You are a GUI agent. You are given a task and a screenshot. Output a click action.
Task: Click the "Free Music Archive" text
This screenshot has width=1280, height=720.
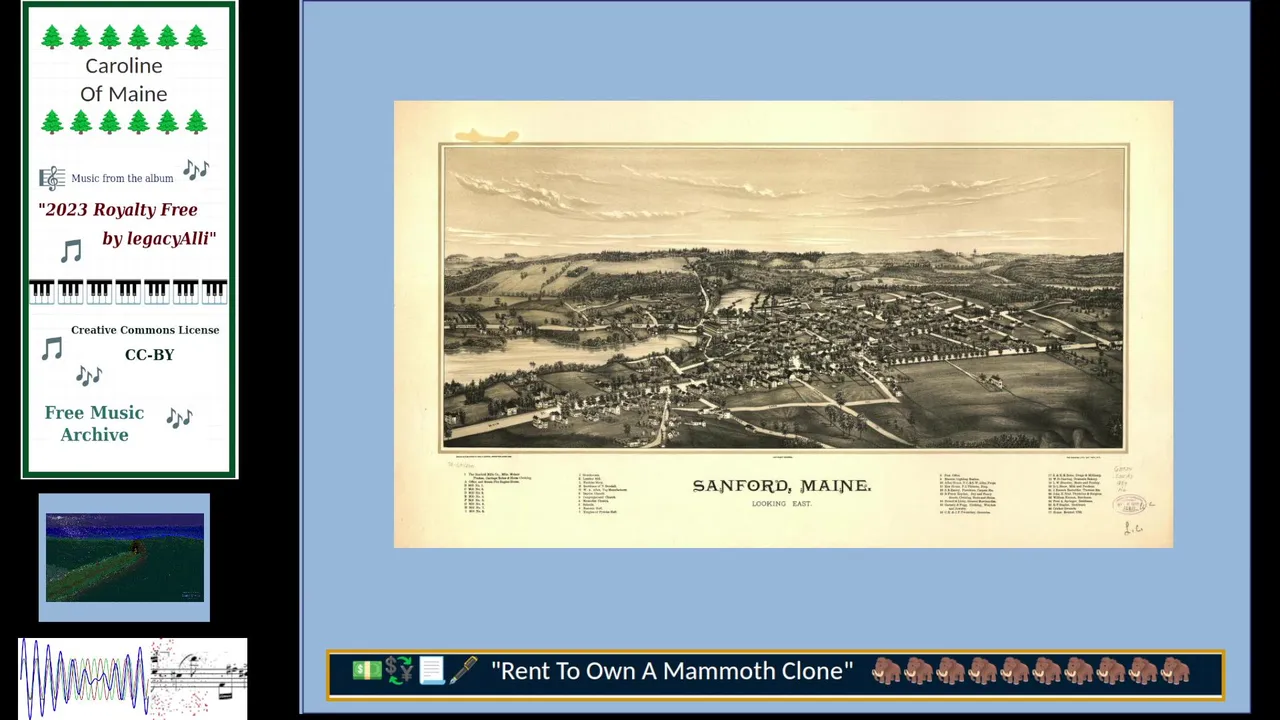tap(94, 424)
